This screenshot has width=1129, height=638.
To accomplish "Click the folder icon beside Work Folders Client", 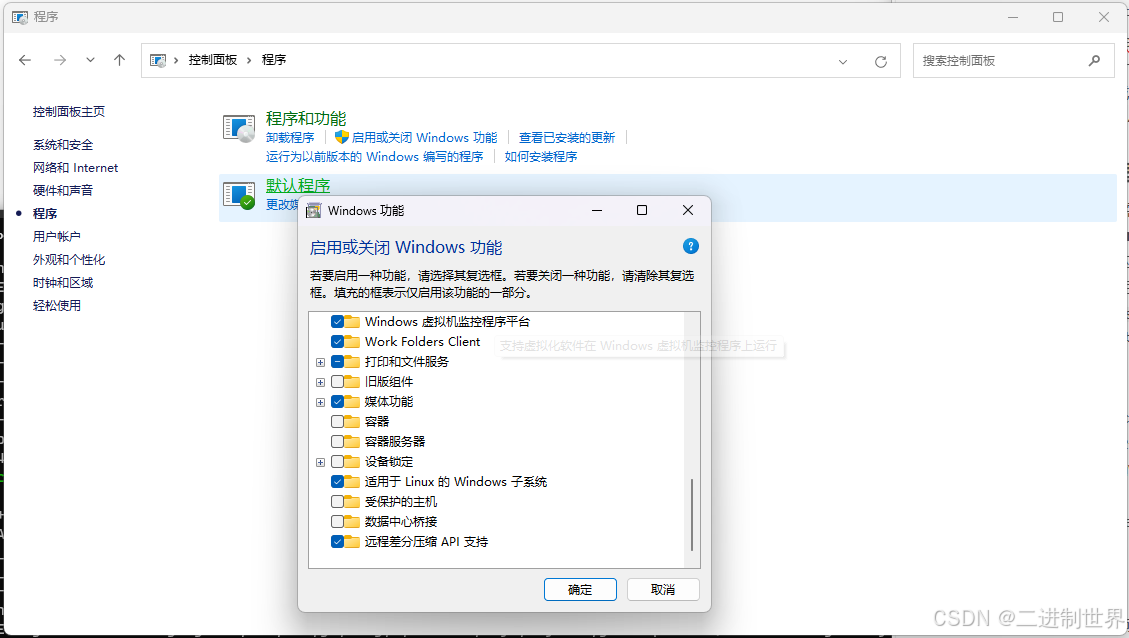I will [352, 341].
